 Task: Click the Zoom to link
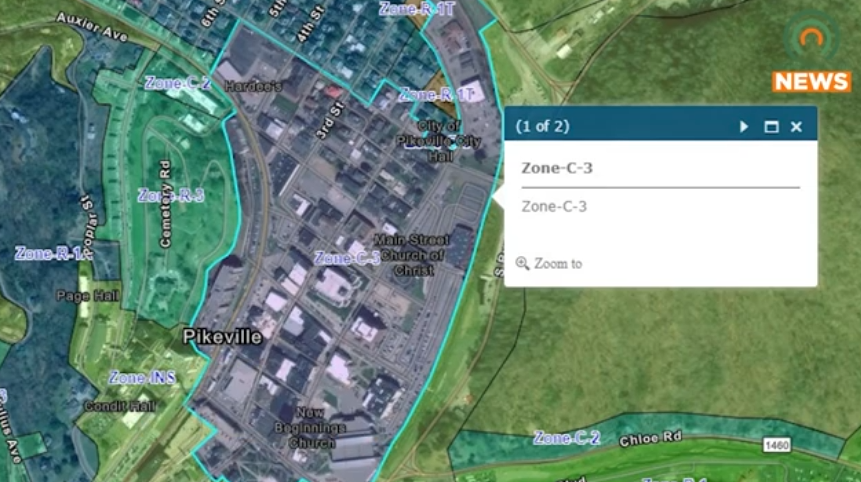pos(558,264)
